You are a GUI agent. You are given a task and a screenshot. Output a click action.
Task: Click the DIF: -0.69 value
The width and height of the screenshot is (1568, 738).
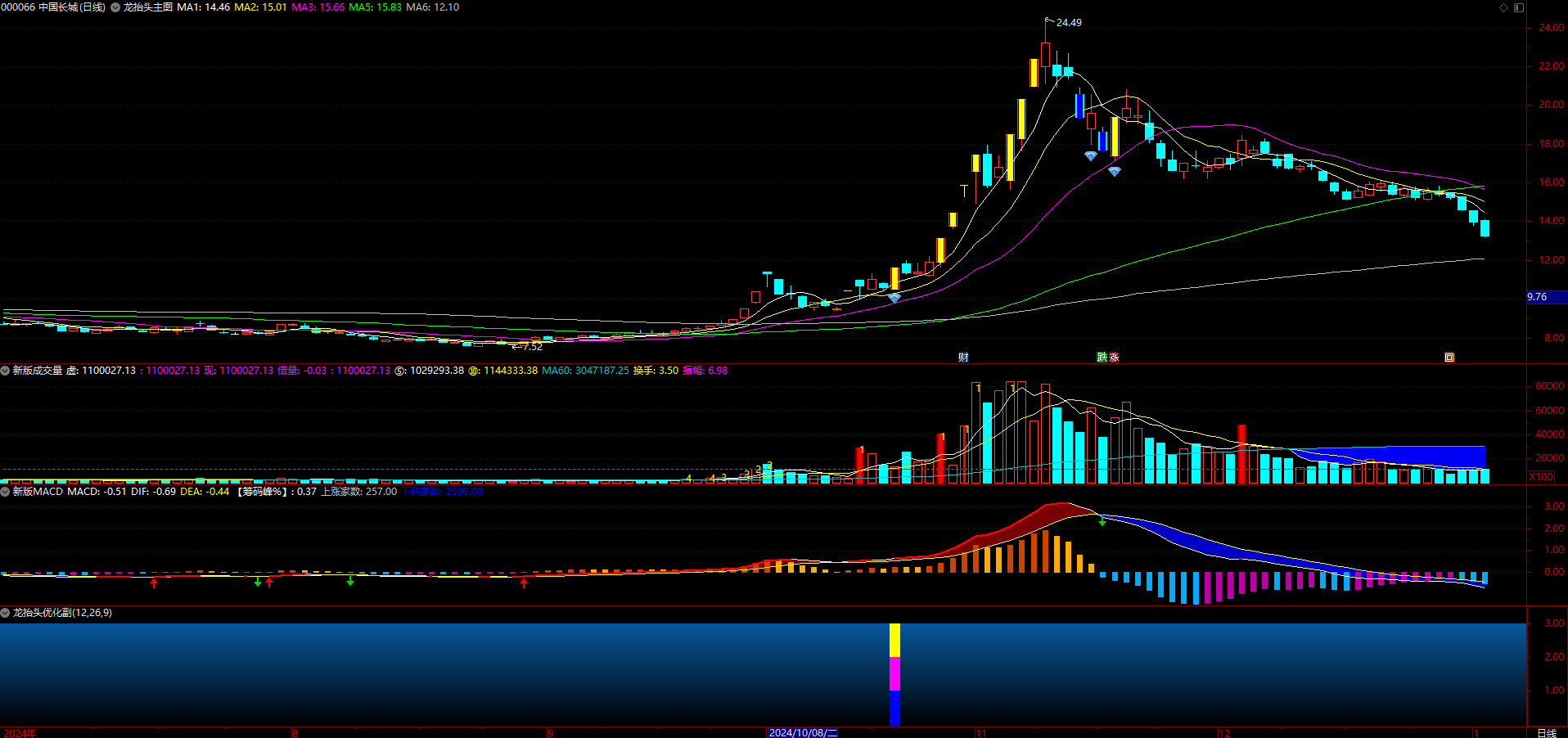(x=154, y=492)
